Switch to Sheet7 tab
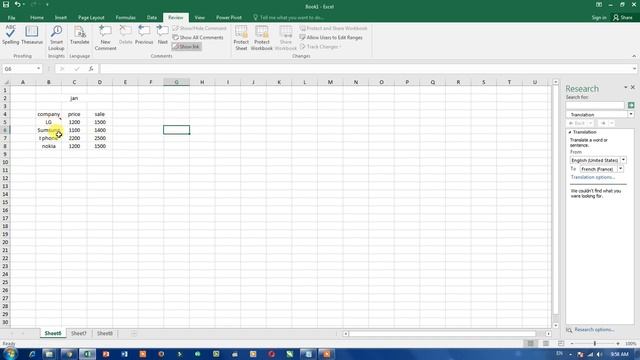Screen dimensions: 640x360 [79, 333]
